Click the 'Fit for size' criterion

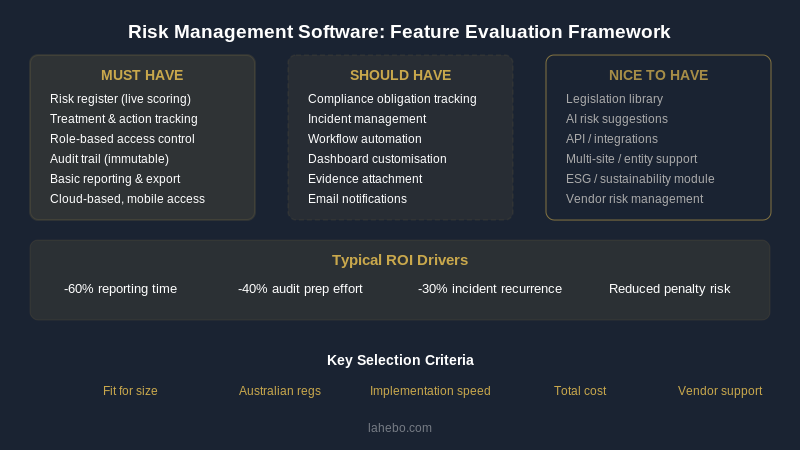[130, 391]
